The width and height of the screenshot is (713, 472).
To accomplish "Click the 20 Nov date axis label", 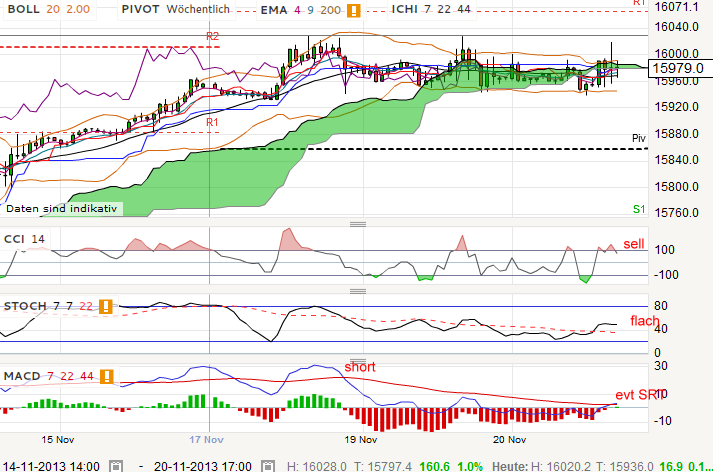I will [509, 440].
